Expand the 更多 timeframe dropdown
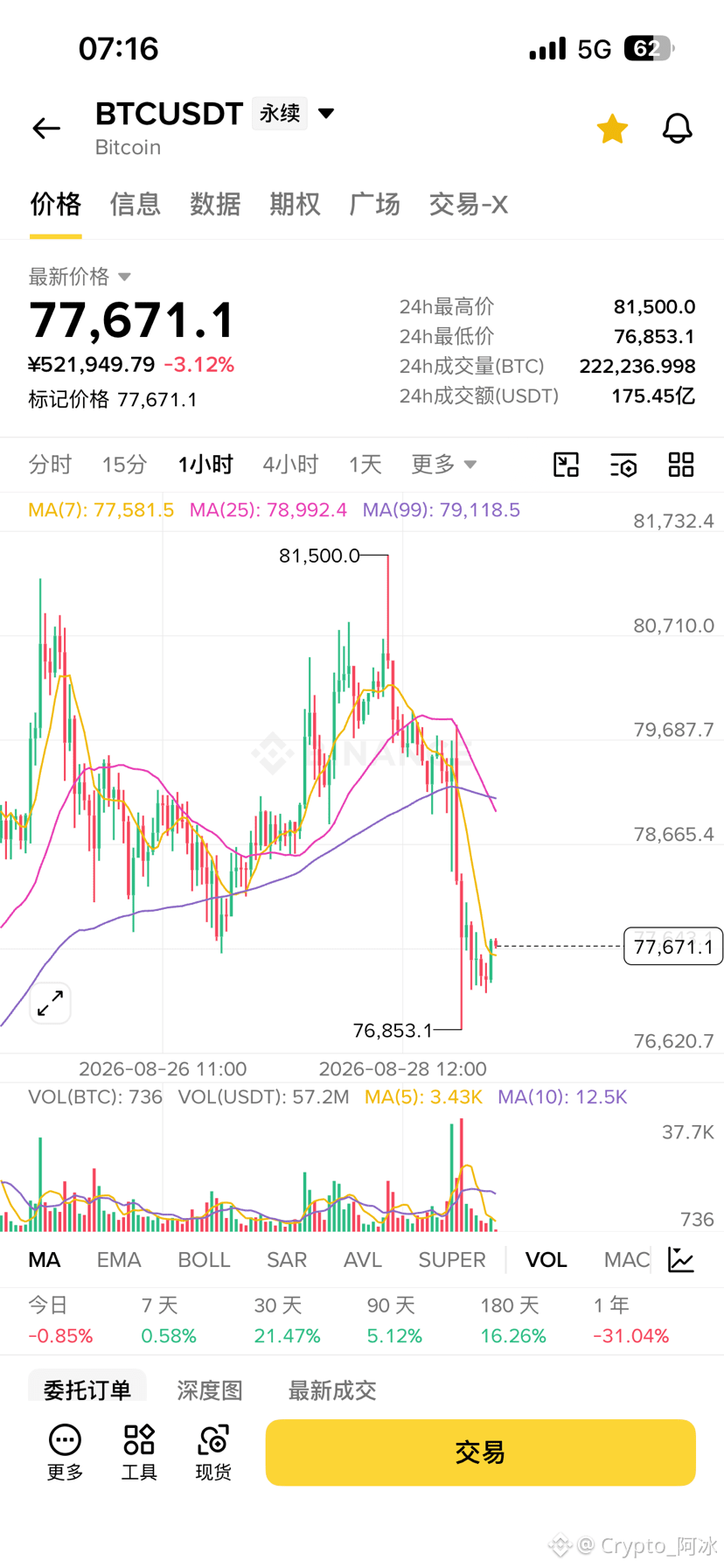The height and width of the screenshot is (1568, 724). click(444, 465)
